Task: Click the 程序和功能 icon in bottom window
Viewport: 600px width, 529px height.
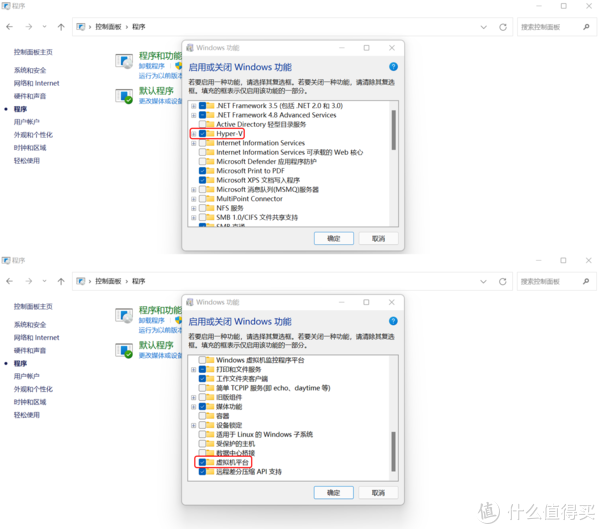Action: click(124, 316)
